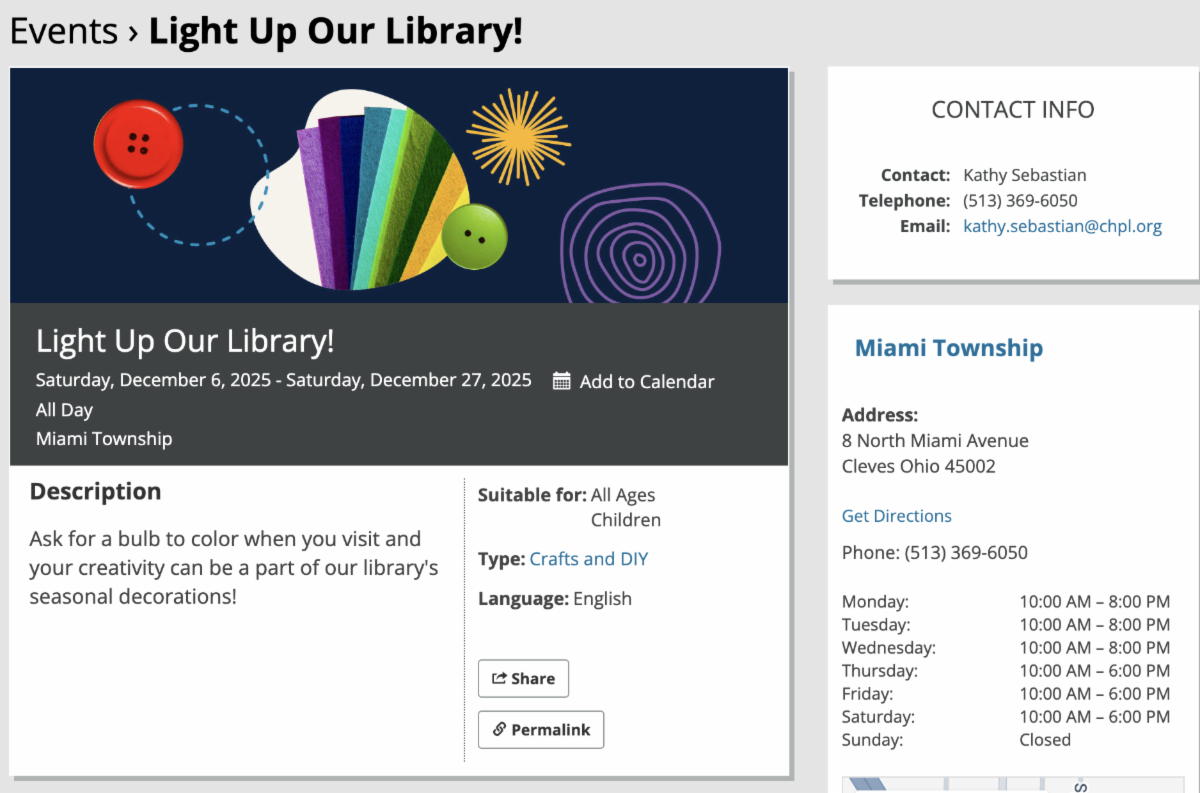Copy event link via Permalink button
Image resolution: width=1200 pixels, height=793 pixels.
[x=541, y=730]
